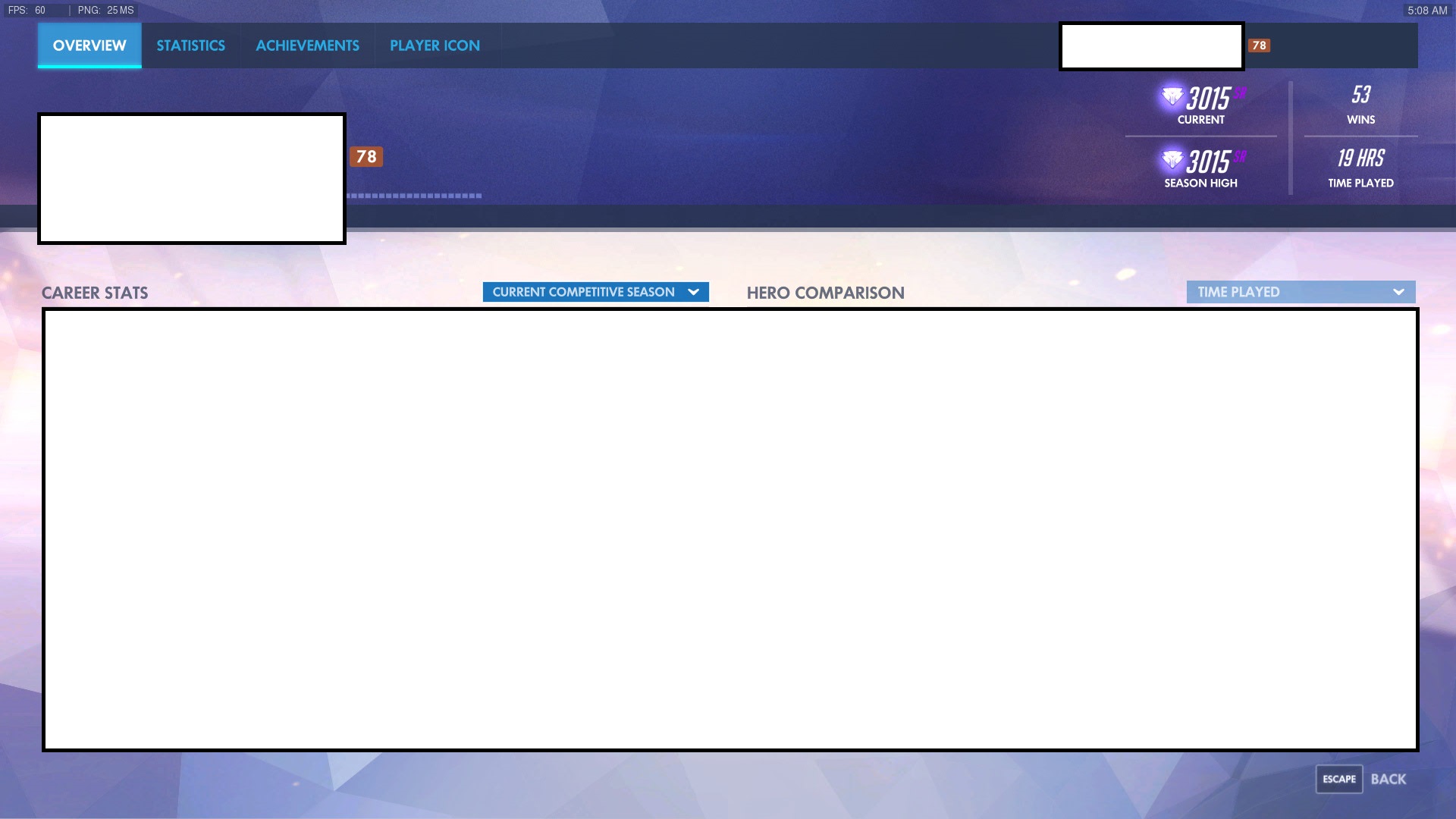Screen dimensions: 1456x819
Task: Expand the Time Played hero comparison dropdown
Action: pyautogui.click(x=1301, y=292)
